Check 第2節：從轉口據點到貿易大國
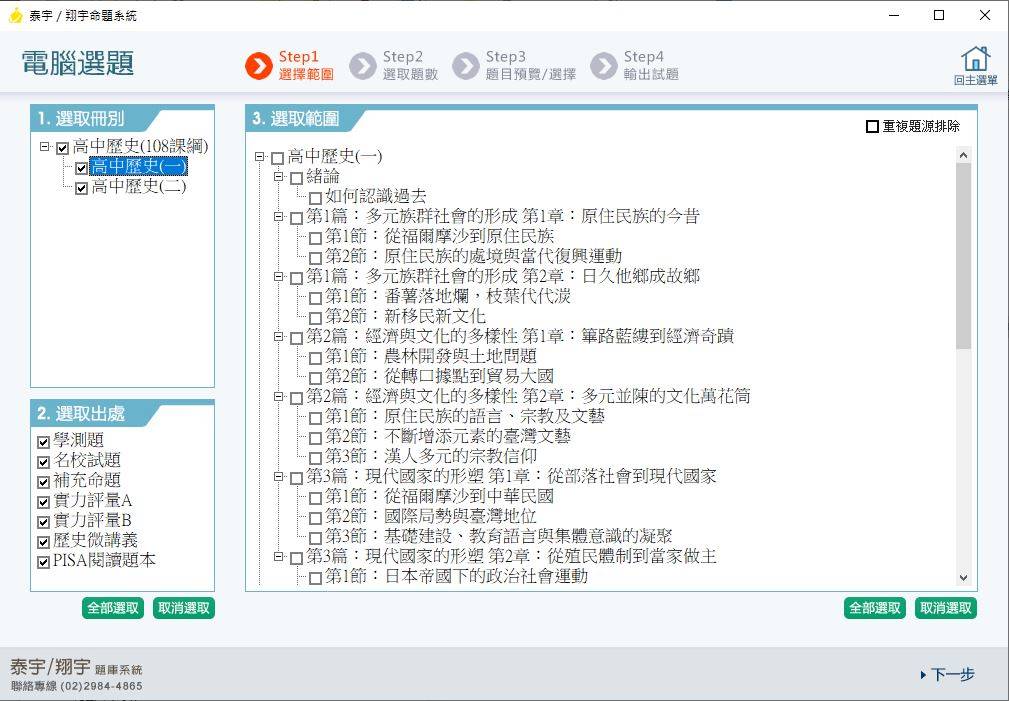The width and height of the screenshot is (1009, 701). tap(315, 377)
